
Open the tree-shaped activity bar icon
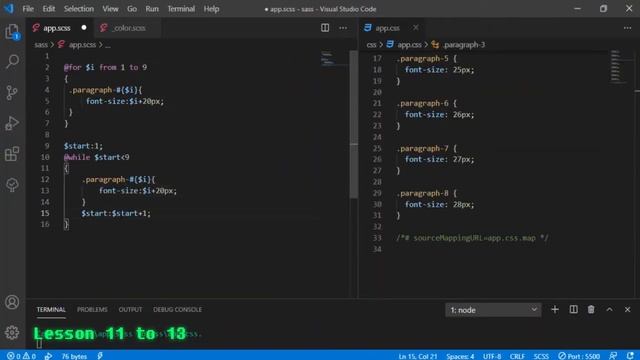tap(12, 184)
